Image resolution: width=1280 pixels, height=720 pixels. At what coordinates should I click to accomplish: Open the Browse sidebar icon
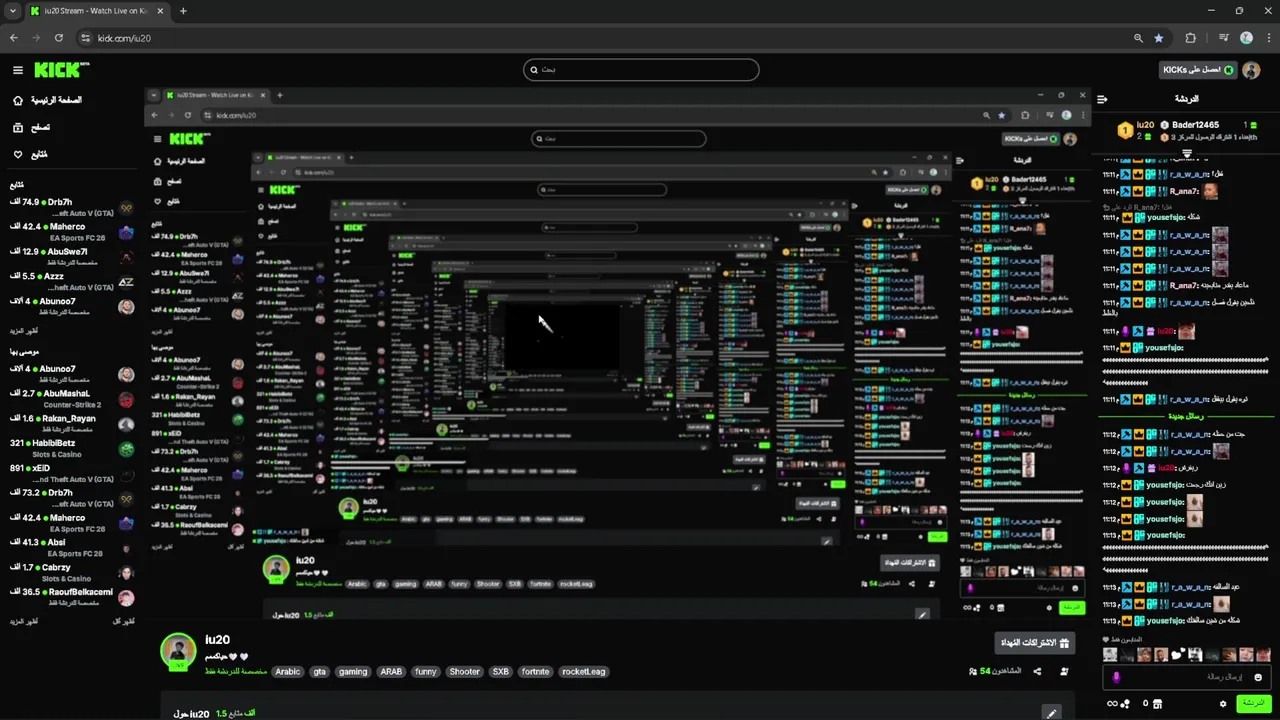pyautogui.click(x=17, y=128)
